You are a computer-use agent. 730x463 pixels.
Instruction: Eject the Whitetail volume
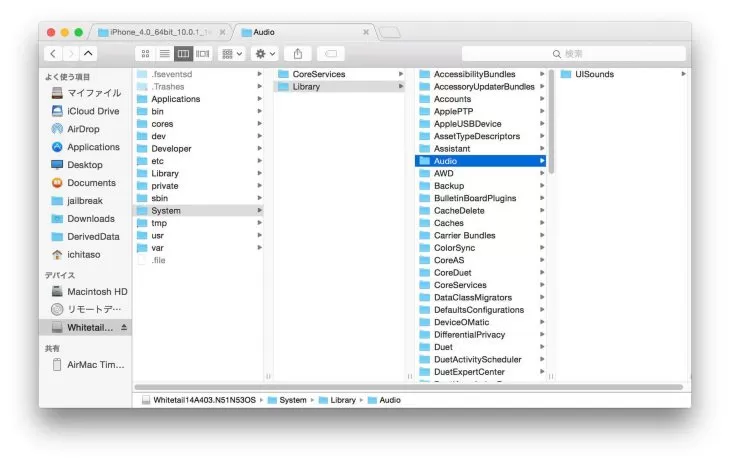point(124,327)
